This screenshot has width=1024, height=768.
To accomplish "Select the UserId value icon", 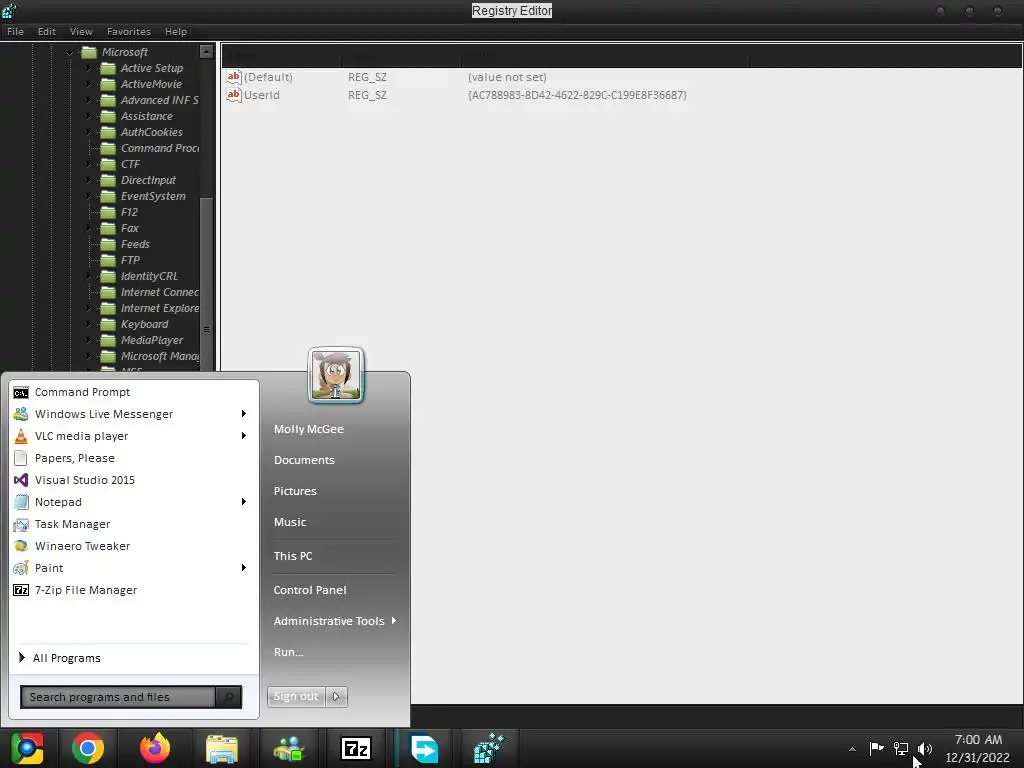I will [x=233, y=95].
